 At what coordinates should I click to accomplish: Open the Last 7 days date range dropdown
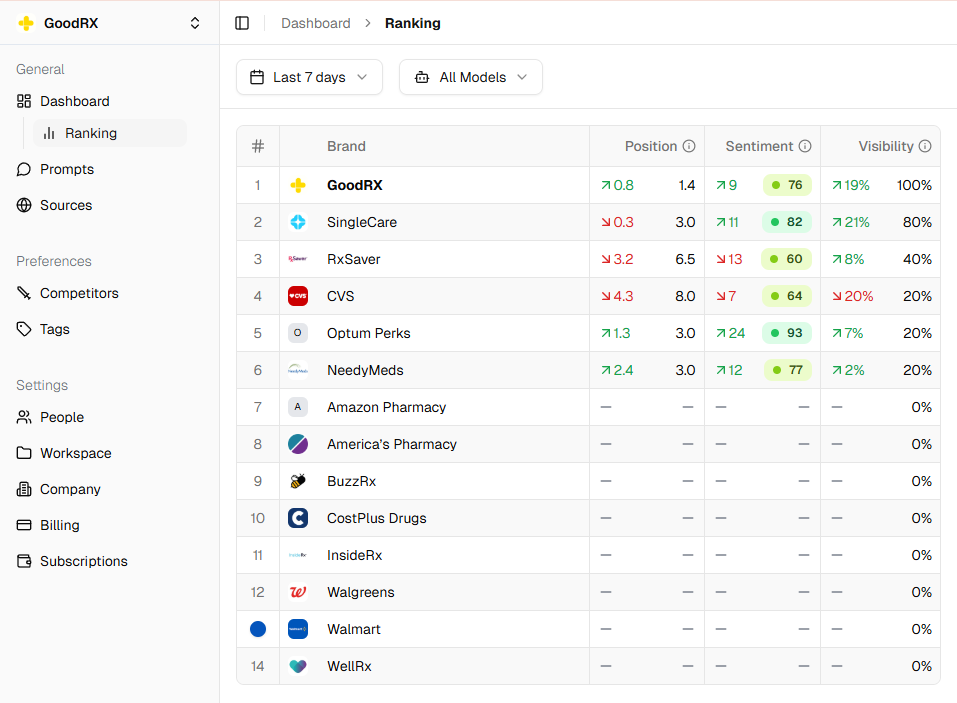pyautogui.click(x=309, y=78)
